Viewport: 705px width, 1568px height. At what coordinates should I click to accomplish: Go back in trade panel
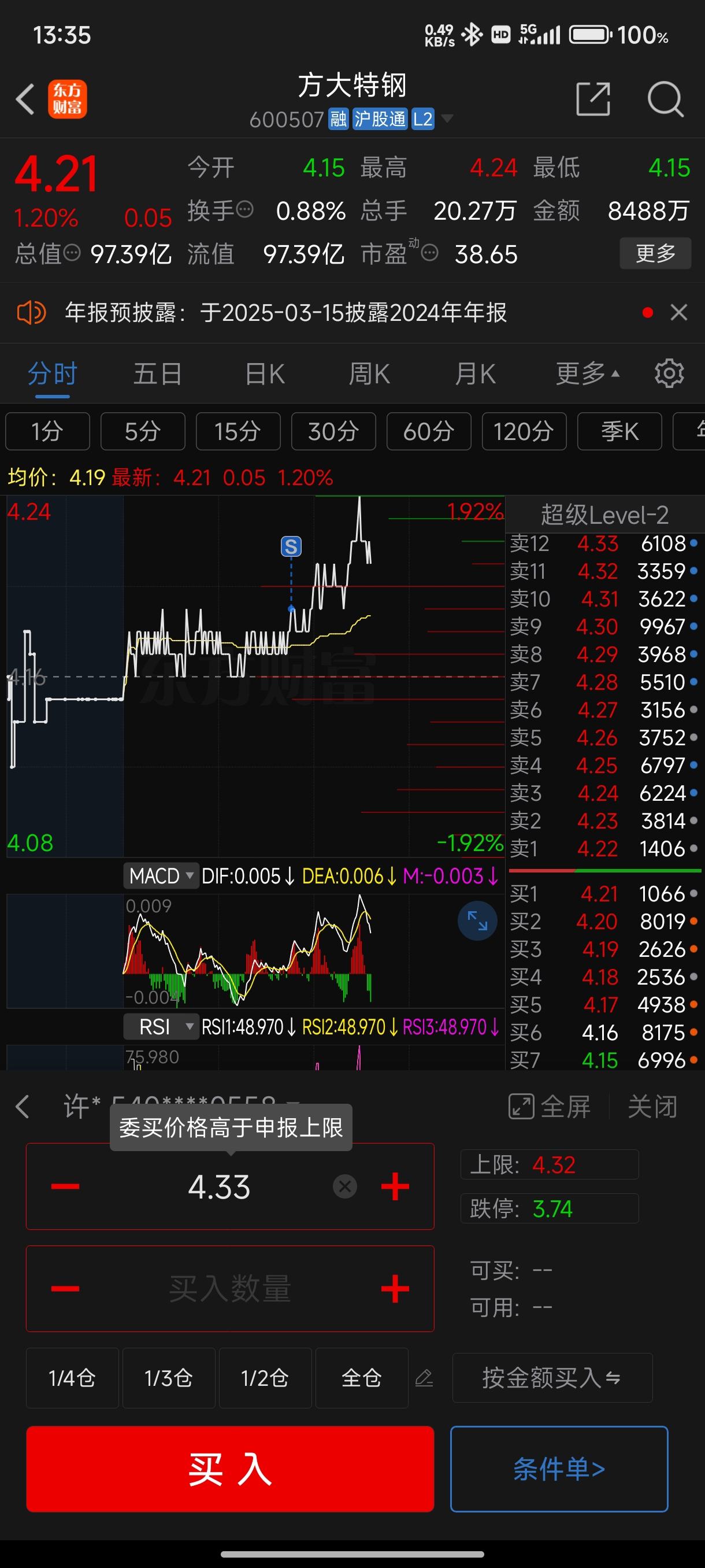click(x=23, y=1107)
